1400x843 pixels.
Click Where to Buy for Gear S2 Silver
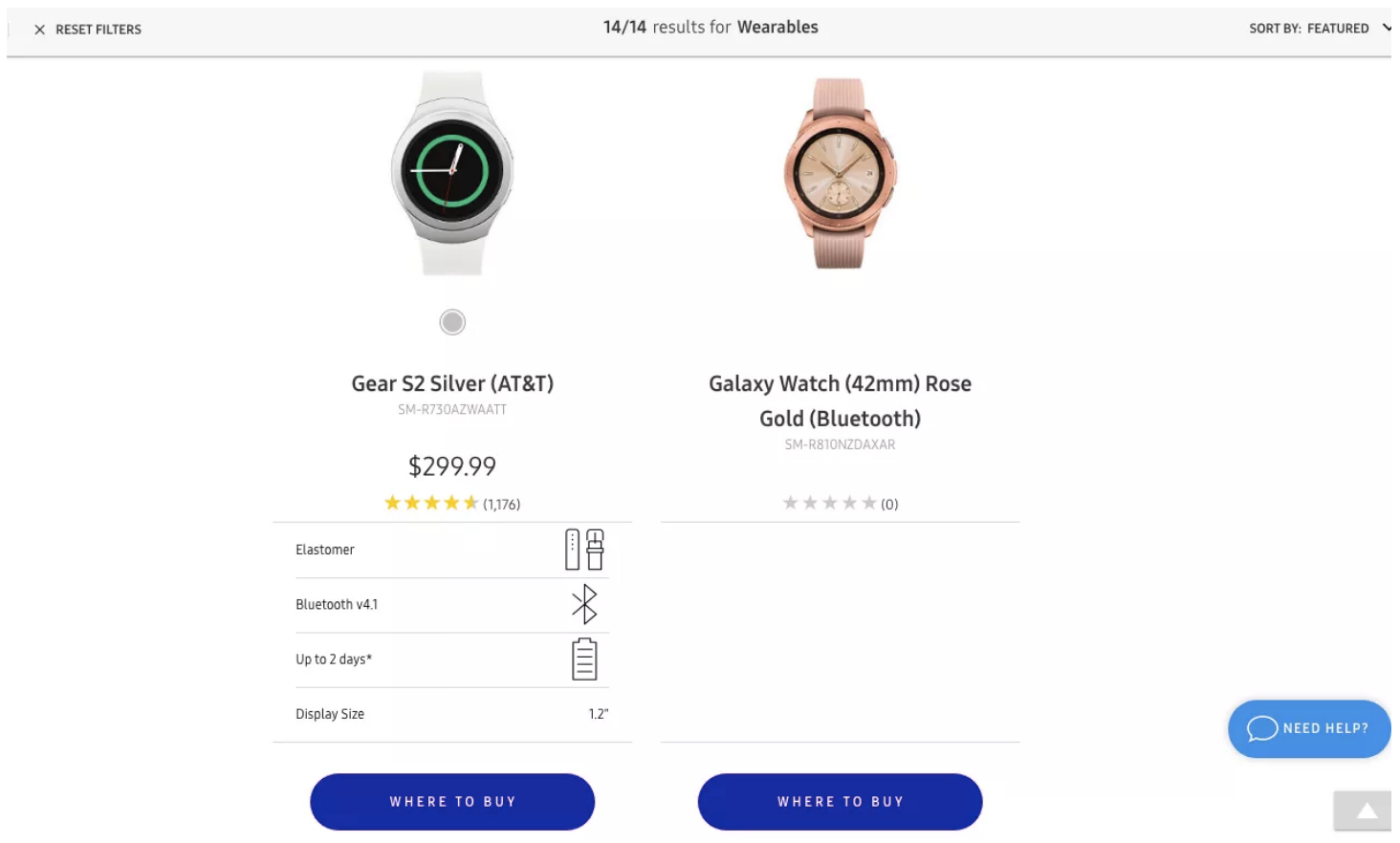[451, 802]
